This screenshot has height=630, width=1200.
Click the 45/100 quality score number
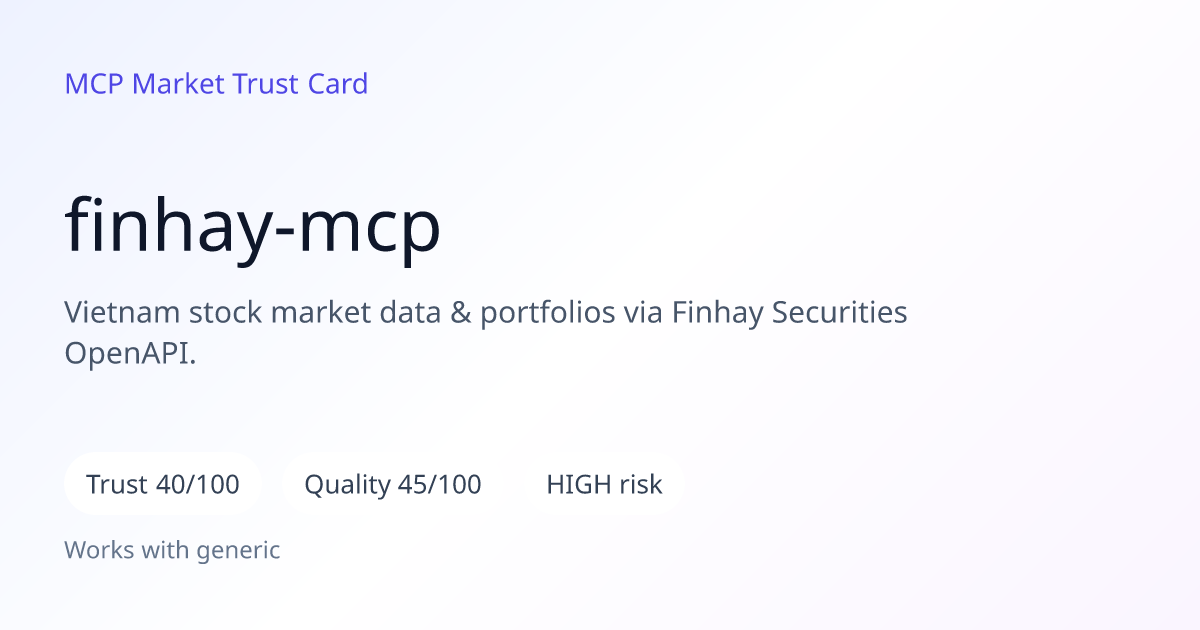(440, 485)
